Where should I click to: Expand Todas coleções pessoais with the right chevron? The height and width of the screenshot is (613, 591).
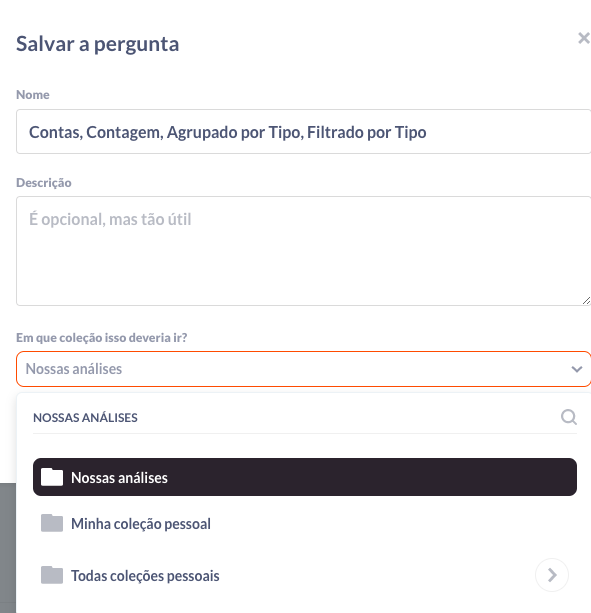click(552, 575)
